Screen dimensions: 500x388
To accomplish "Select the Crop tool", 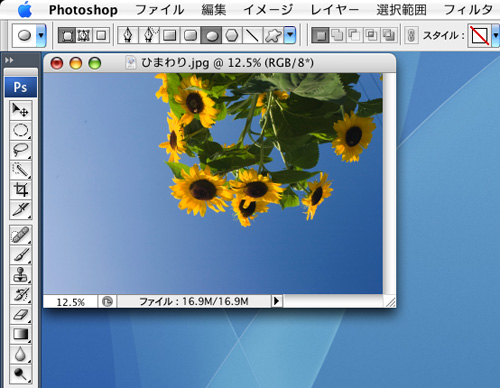I will click(x=21, y=190).
